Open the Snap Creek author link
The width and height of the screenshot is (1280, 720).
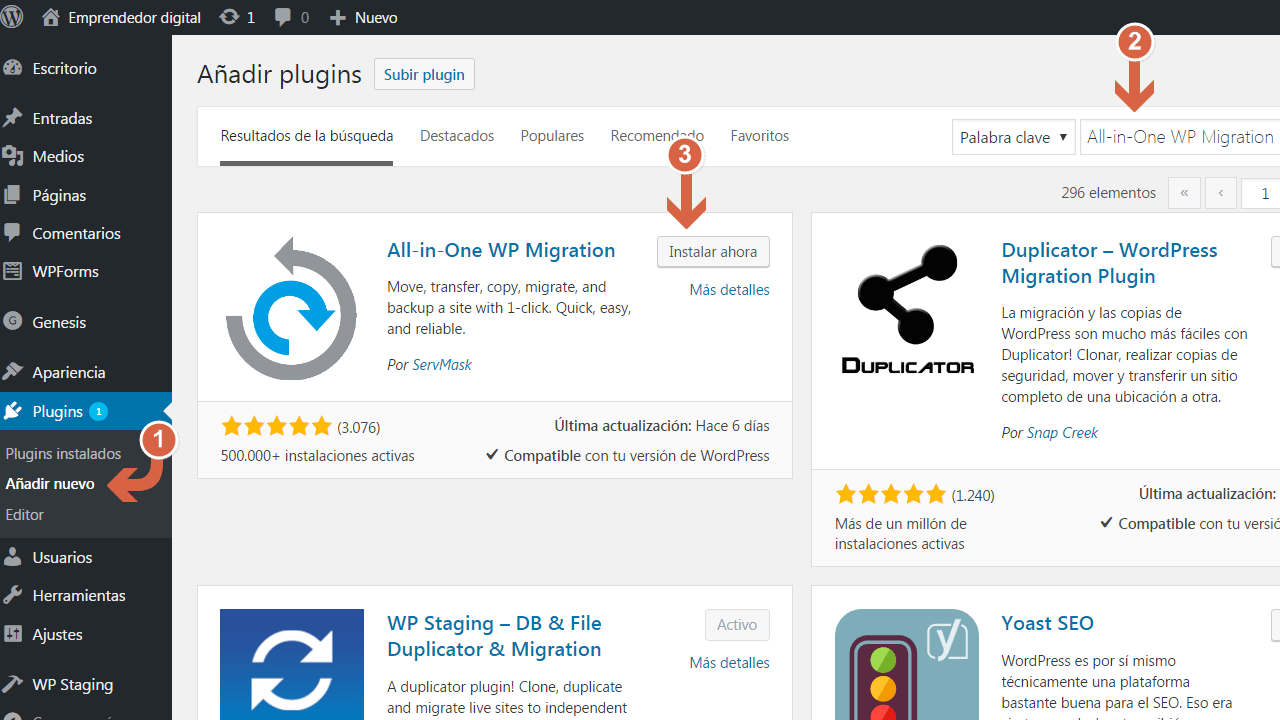(1062, 433)
